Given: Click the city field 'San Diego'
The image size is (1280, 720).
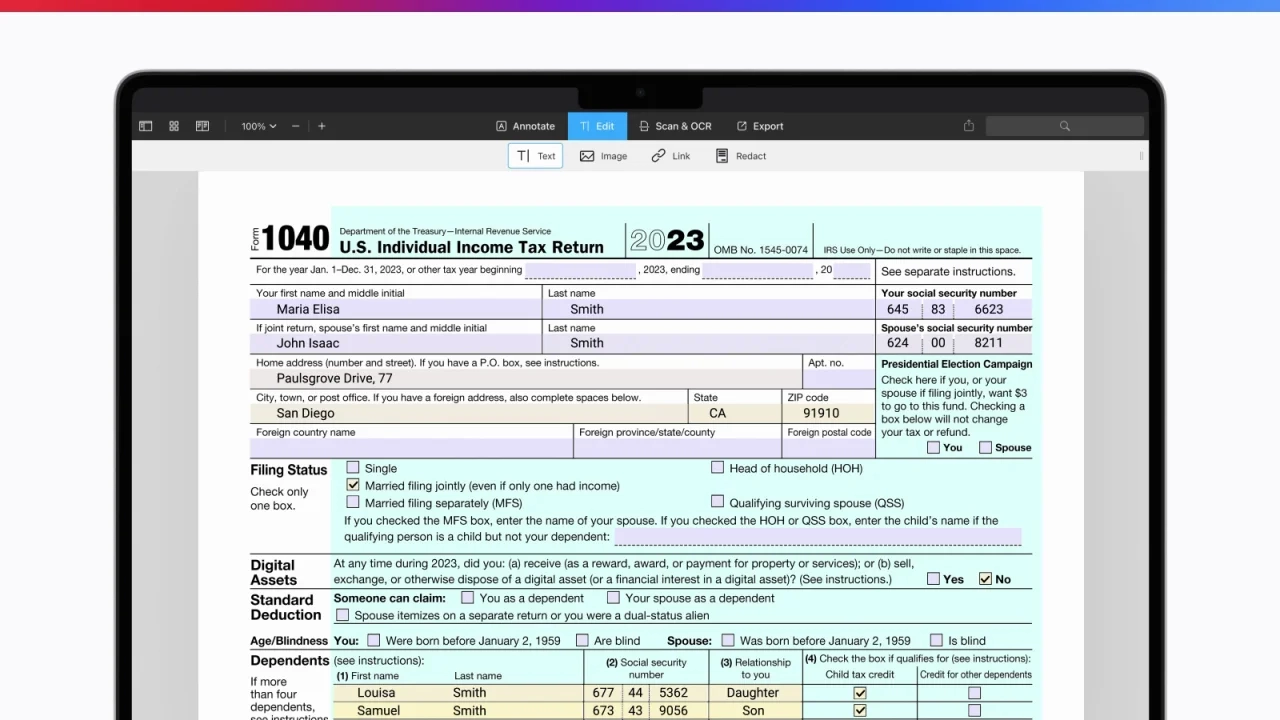Looking at the screenshot, I should click(469, 413).
